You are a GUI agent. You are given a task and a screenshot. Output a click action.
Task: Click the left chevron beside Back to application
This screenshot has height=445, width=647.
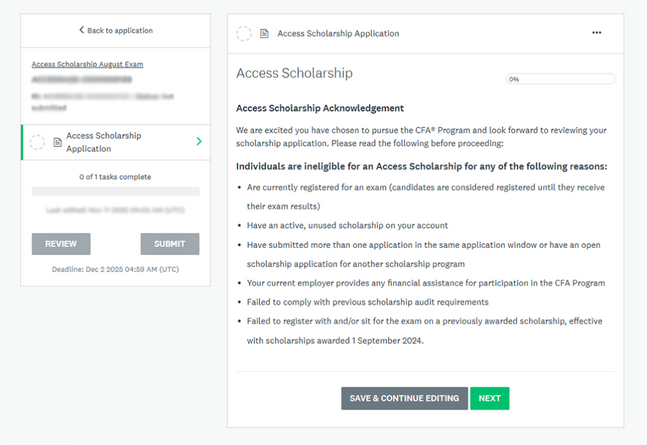click(x=81, y=31)
